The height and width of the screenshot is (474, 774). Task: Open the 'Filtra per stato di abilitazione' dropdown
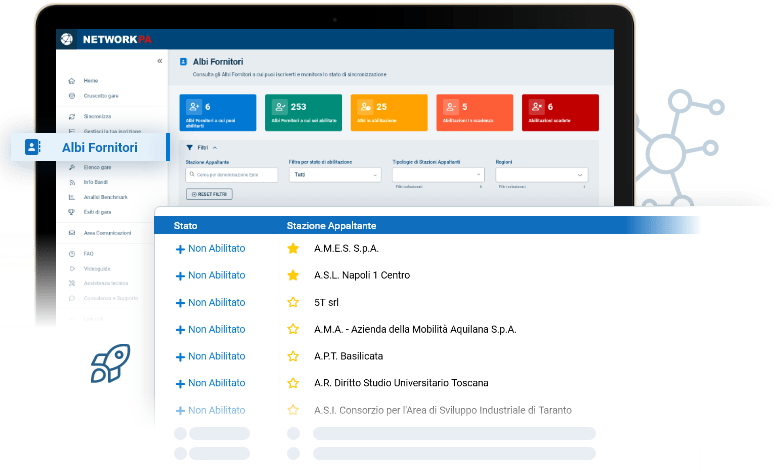coord(335,175)
